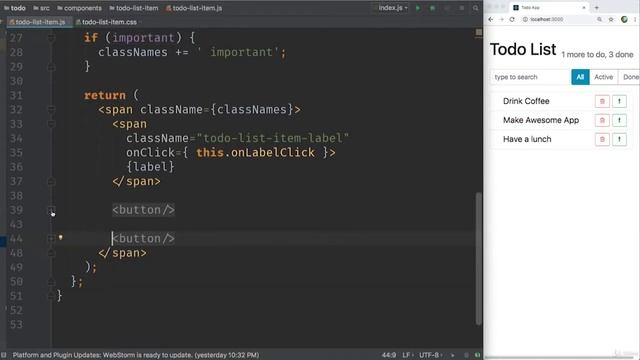Click the todo-list-item folder breadcrumb
The height and width of the screenshot is (360, 640).
[134, 8]
